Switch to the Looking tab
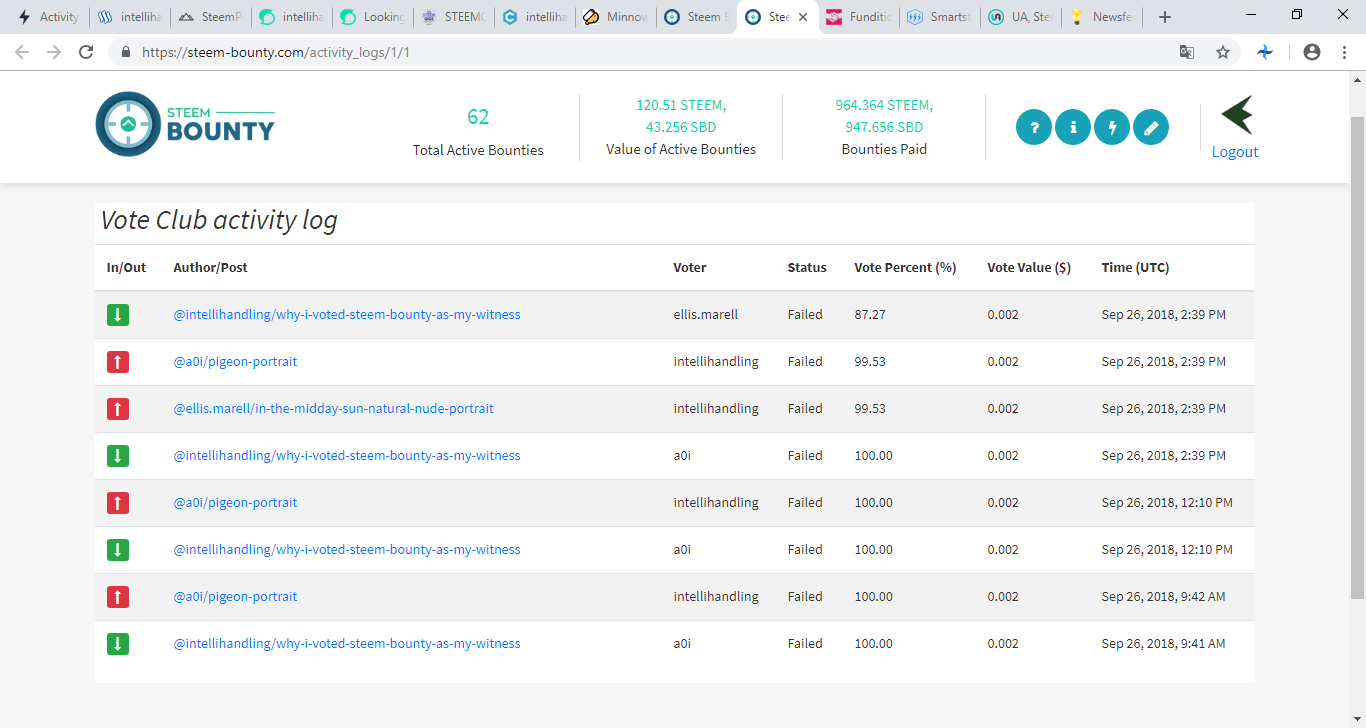Viewport: 1366px width, 728px height. pos(374,17)
